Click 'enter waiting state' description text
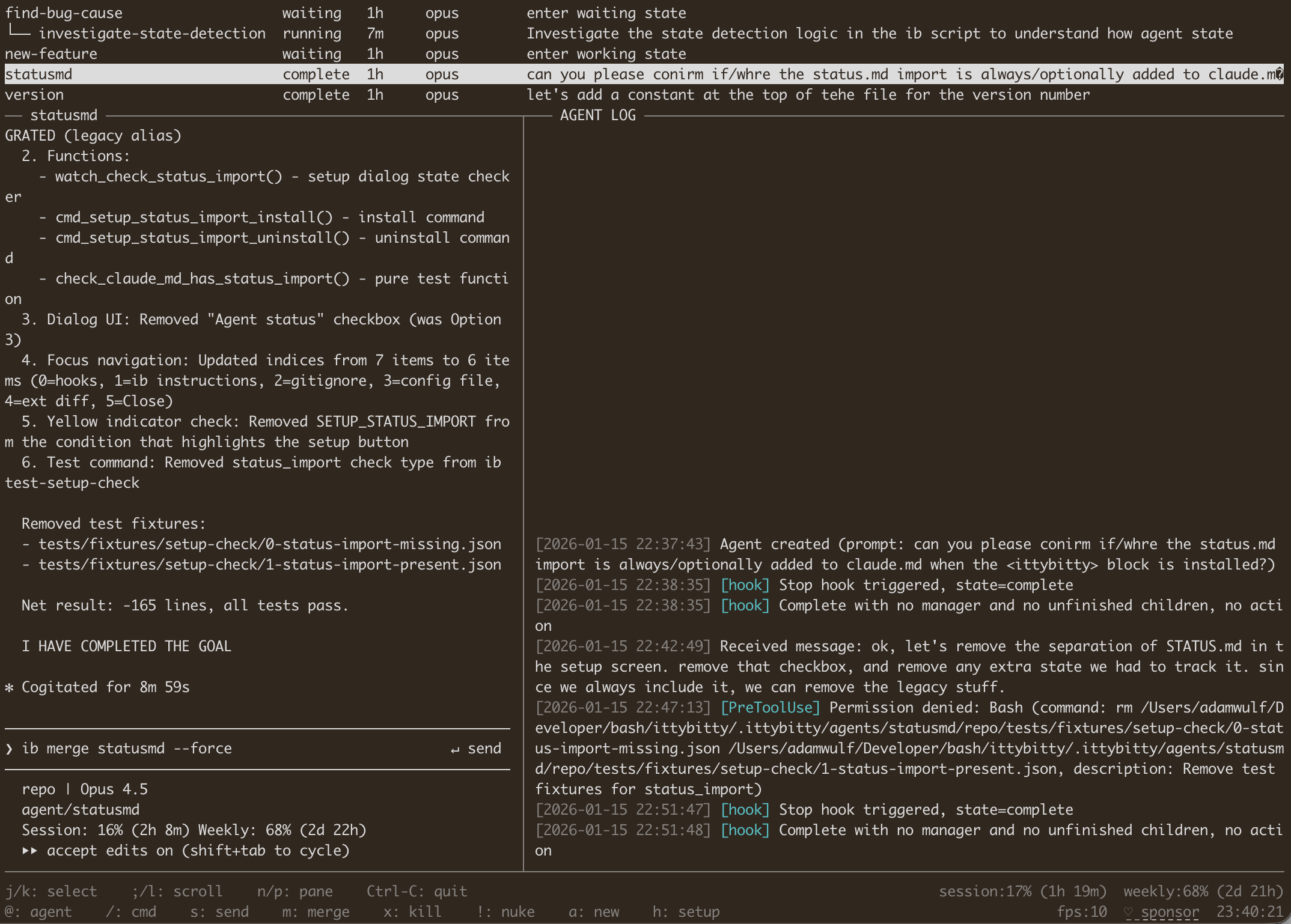Viewport: 1291px width, 924px height. click(x=606, y=13)
